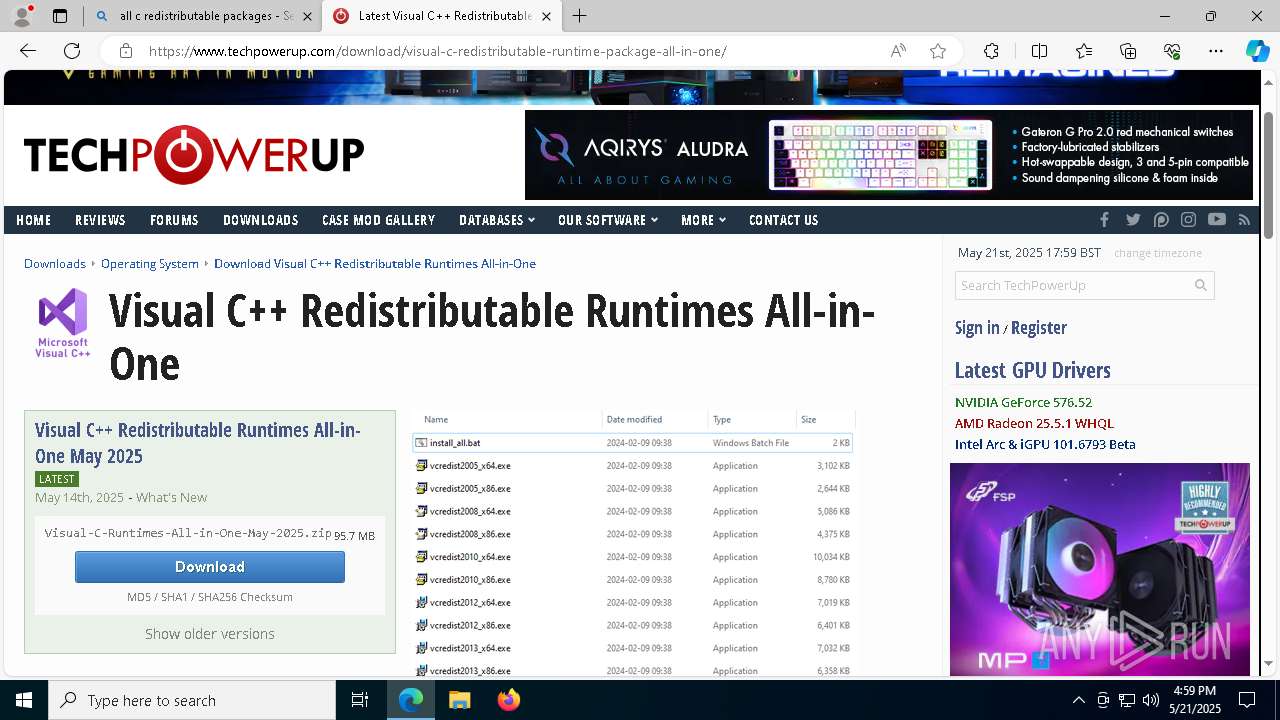
Task: Open the Register link
Action: click(x=1039, y=328)
